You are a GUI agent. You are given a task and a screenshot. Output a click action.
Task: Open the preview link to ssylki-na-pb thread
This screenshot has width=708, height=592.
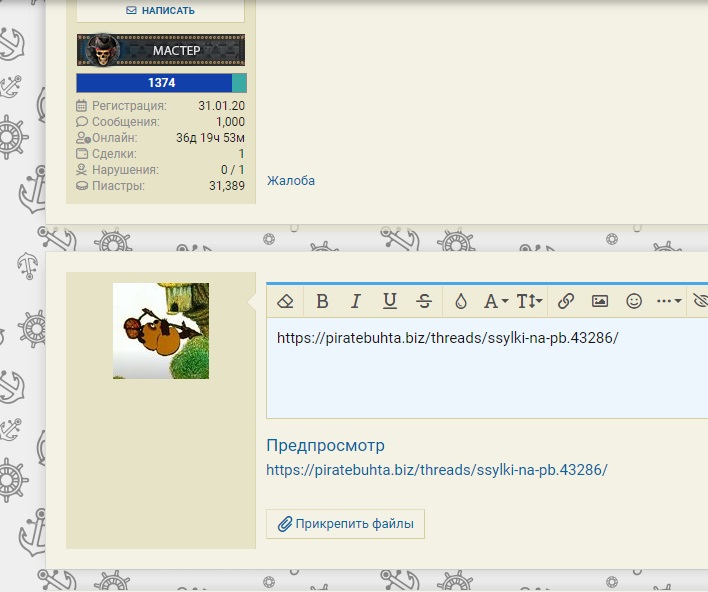click(437, 470)
